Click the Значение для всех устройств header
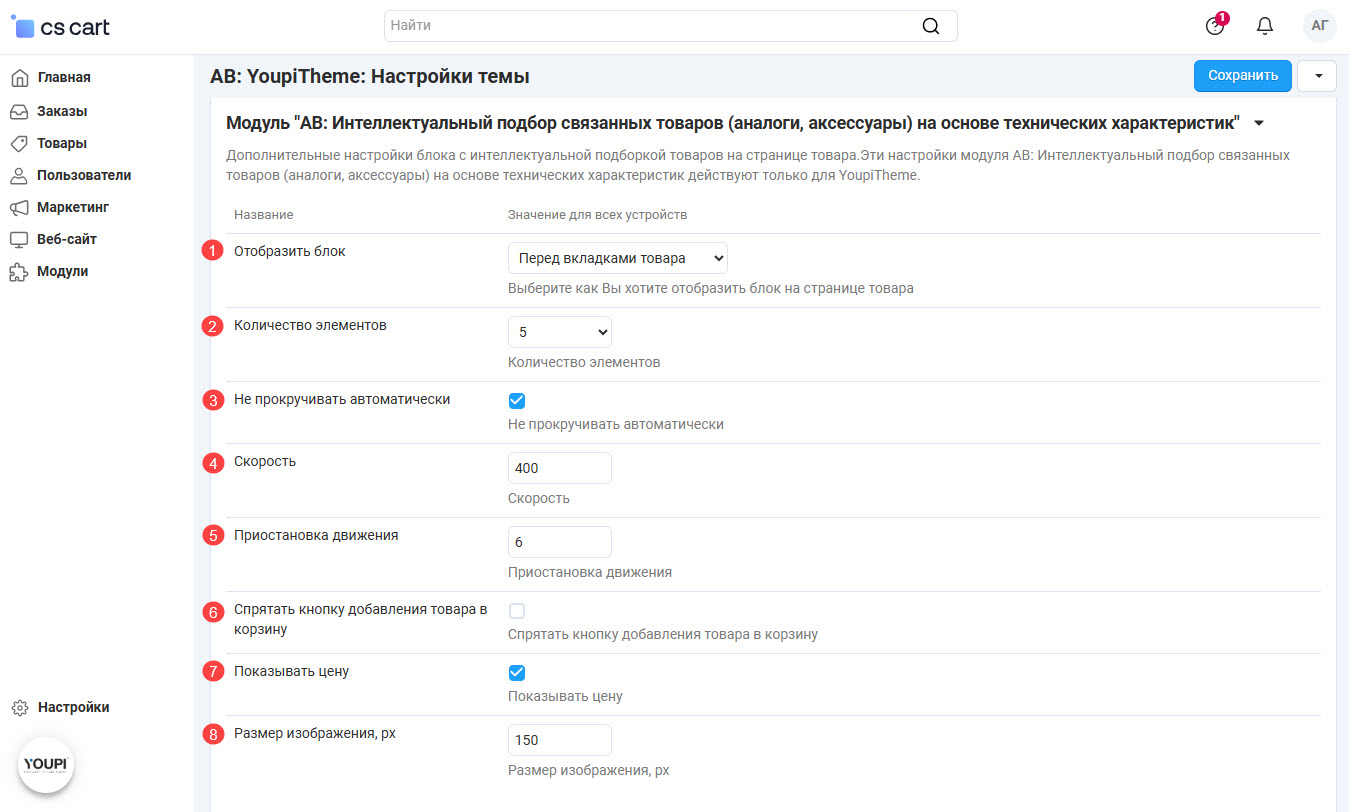Image resolution: width=1349 pixels, height=812 pixels. [598, 215]
